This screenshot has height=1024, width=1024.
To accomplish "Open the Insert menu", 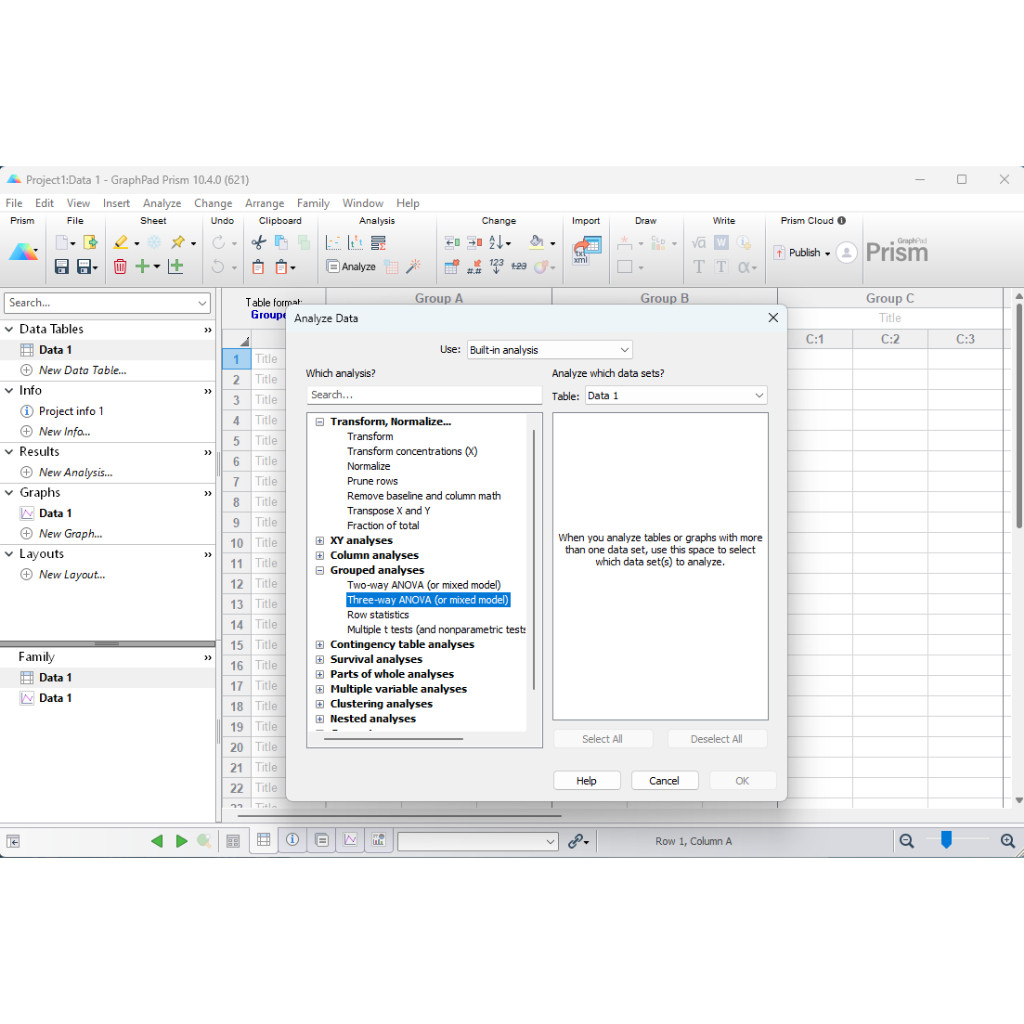I will click(116, 203).
